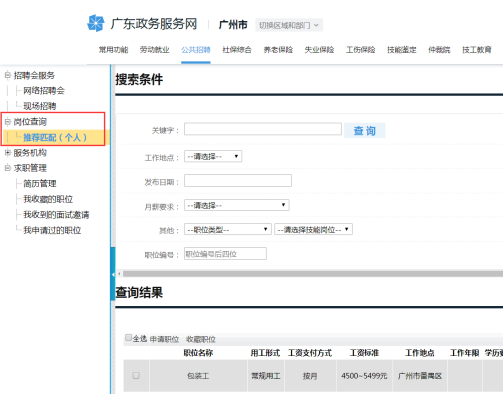504x394 pixels.
Task: Open the 养老保险 tab
Action: pos(278,50)
